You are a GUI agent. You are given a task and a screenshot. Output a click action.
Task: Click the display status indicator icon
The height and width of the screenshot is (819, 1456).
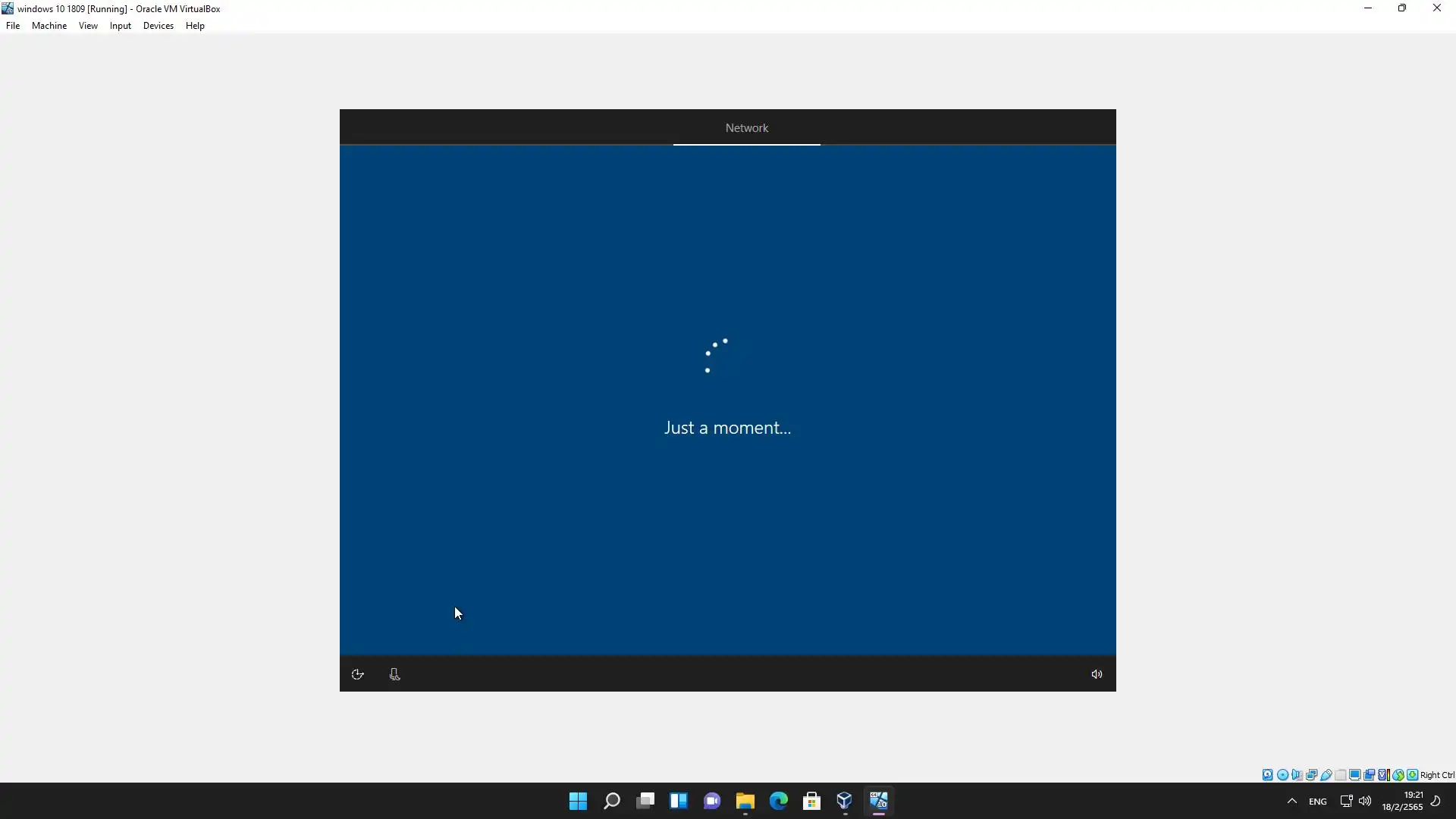[1354, 775]
